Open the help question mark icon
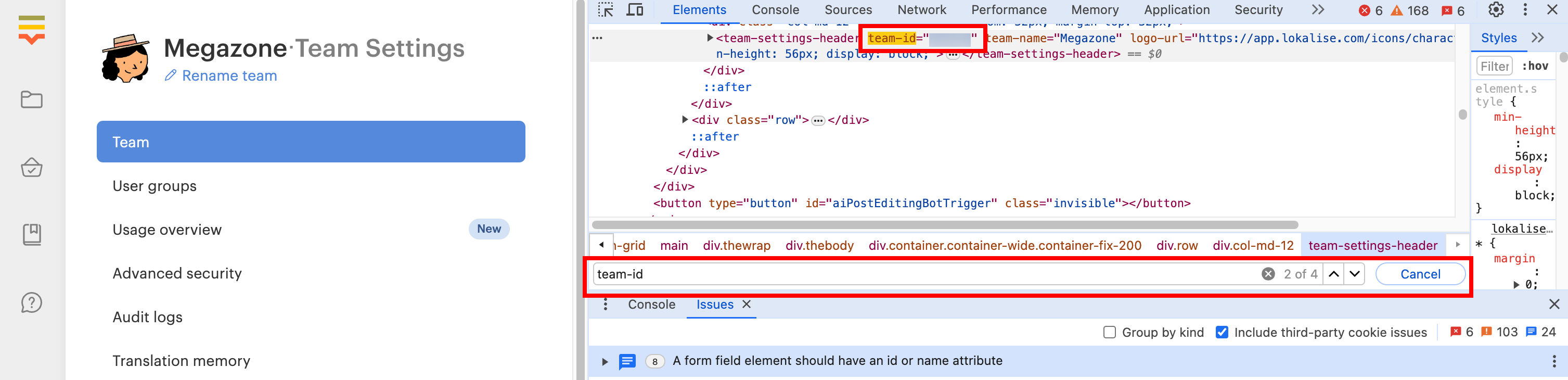 coord(32,302)
